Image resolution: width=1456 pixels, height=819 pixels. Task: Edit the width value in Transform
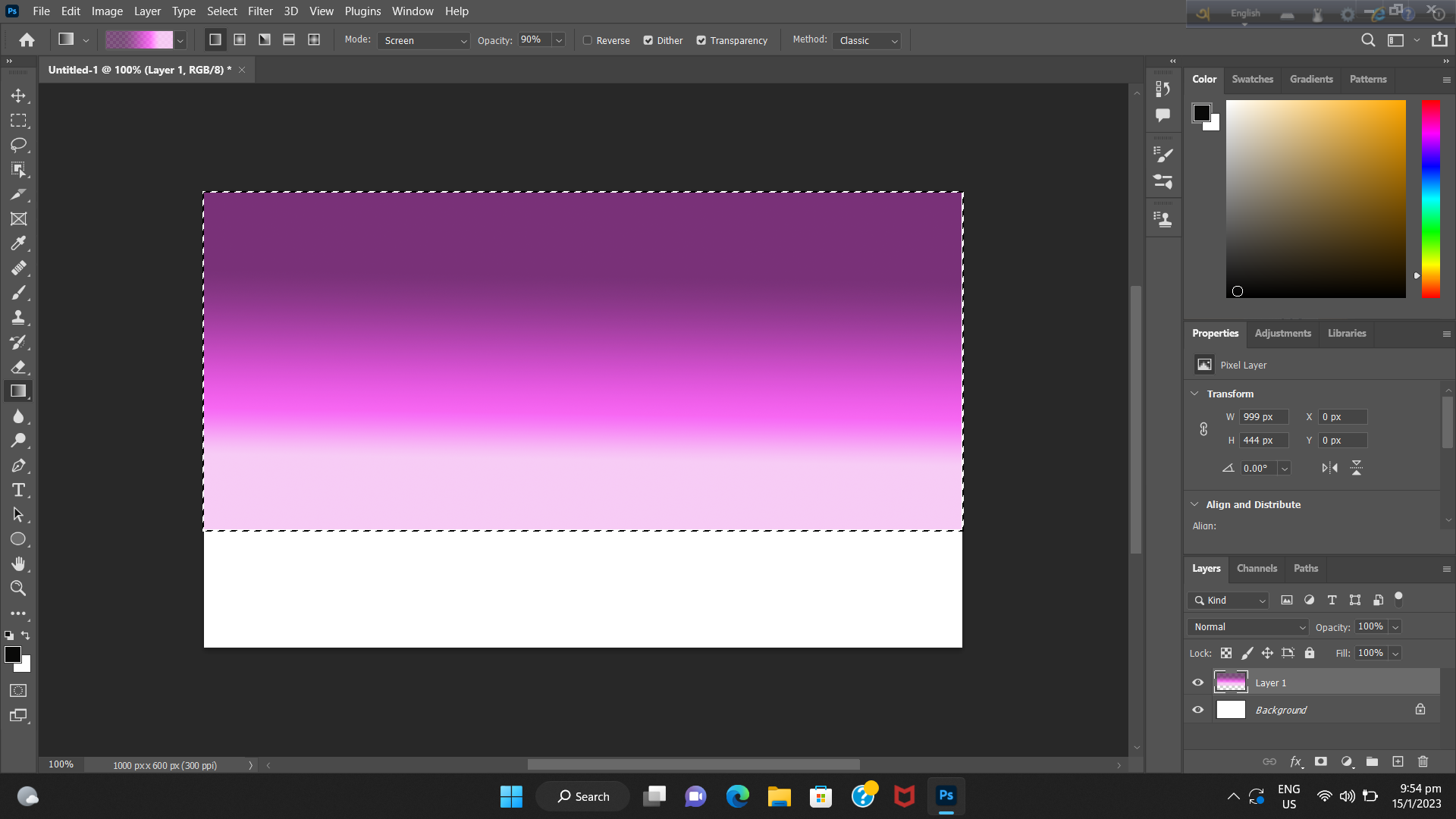(1263, 416)
